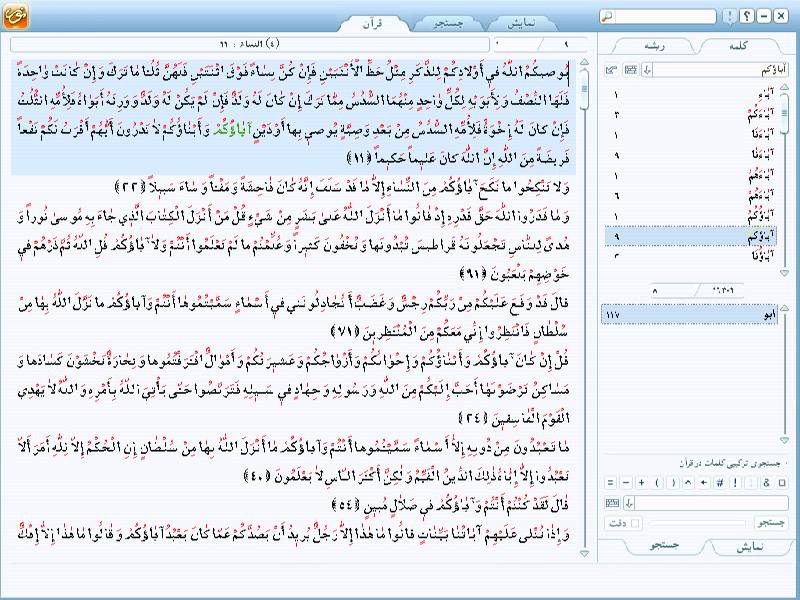This screenshot has width=800, height=600.
Task: Insert the equals operator
Action: click(610, 482)
